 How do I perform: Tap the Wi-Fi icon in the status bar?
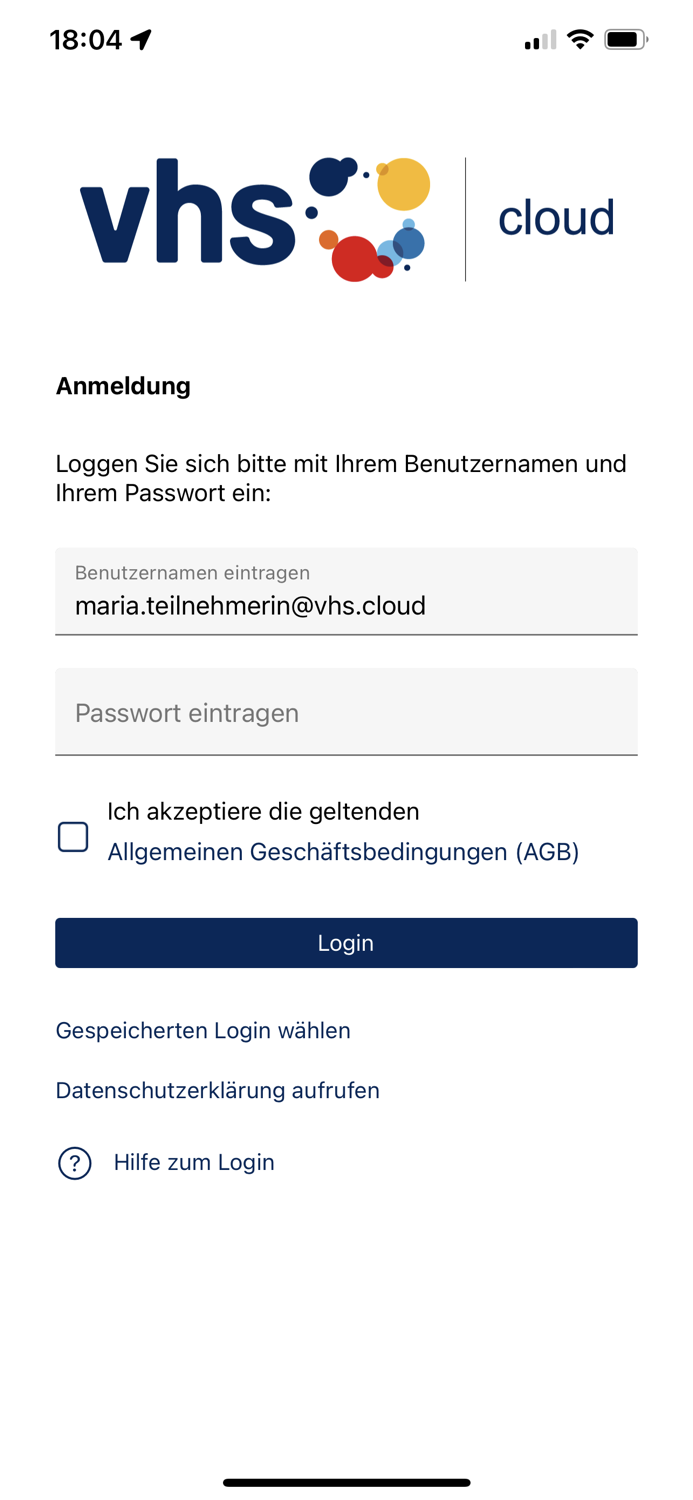tap(582, 40)
